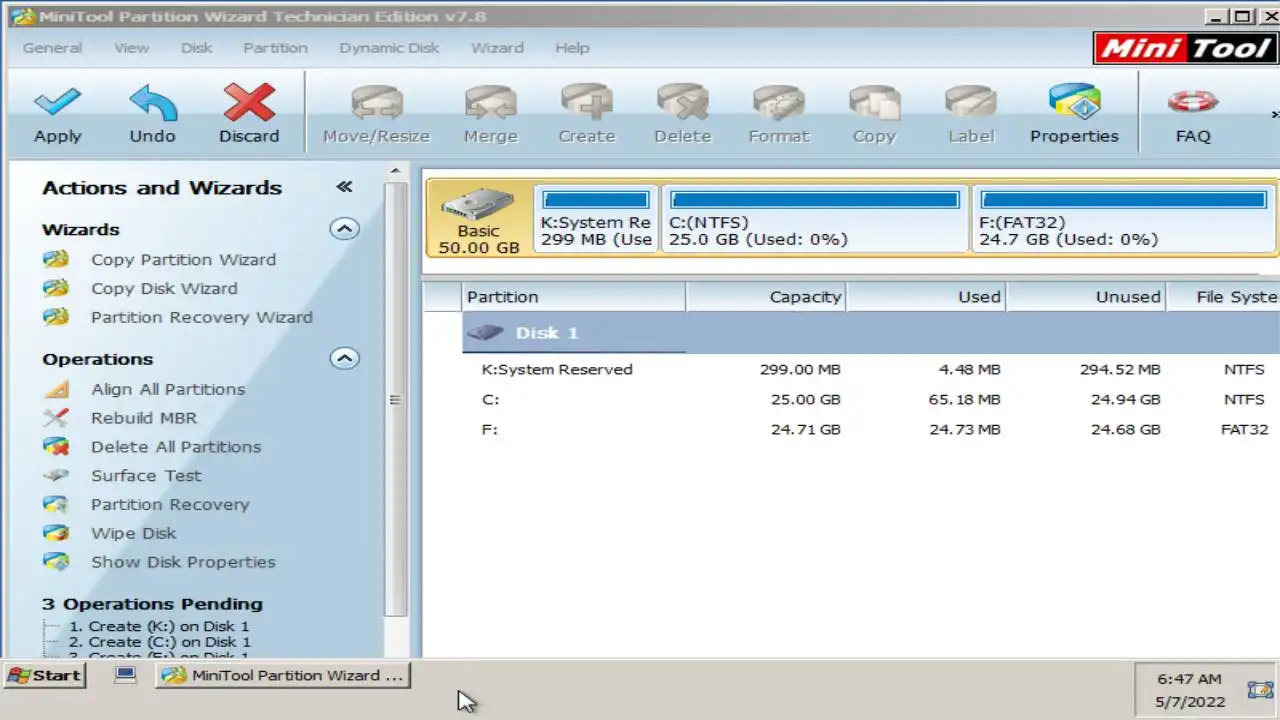
Task: Collapse the Operations section
Action: pyautogui.click(x=344, y=358)
